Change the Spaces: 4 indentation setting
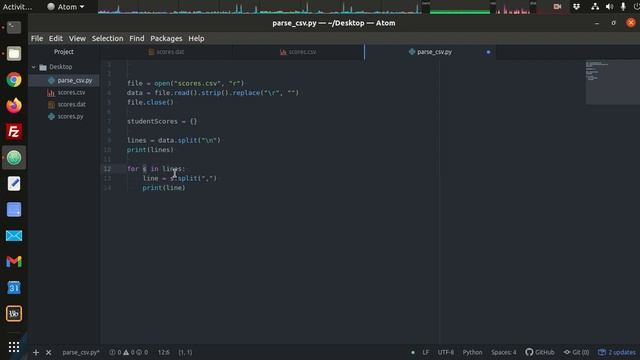Viewport: 640px width, 360px height. [504, 352]
